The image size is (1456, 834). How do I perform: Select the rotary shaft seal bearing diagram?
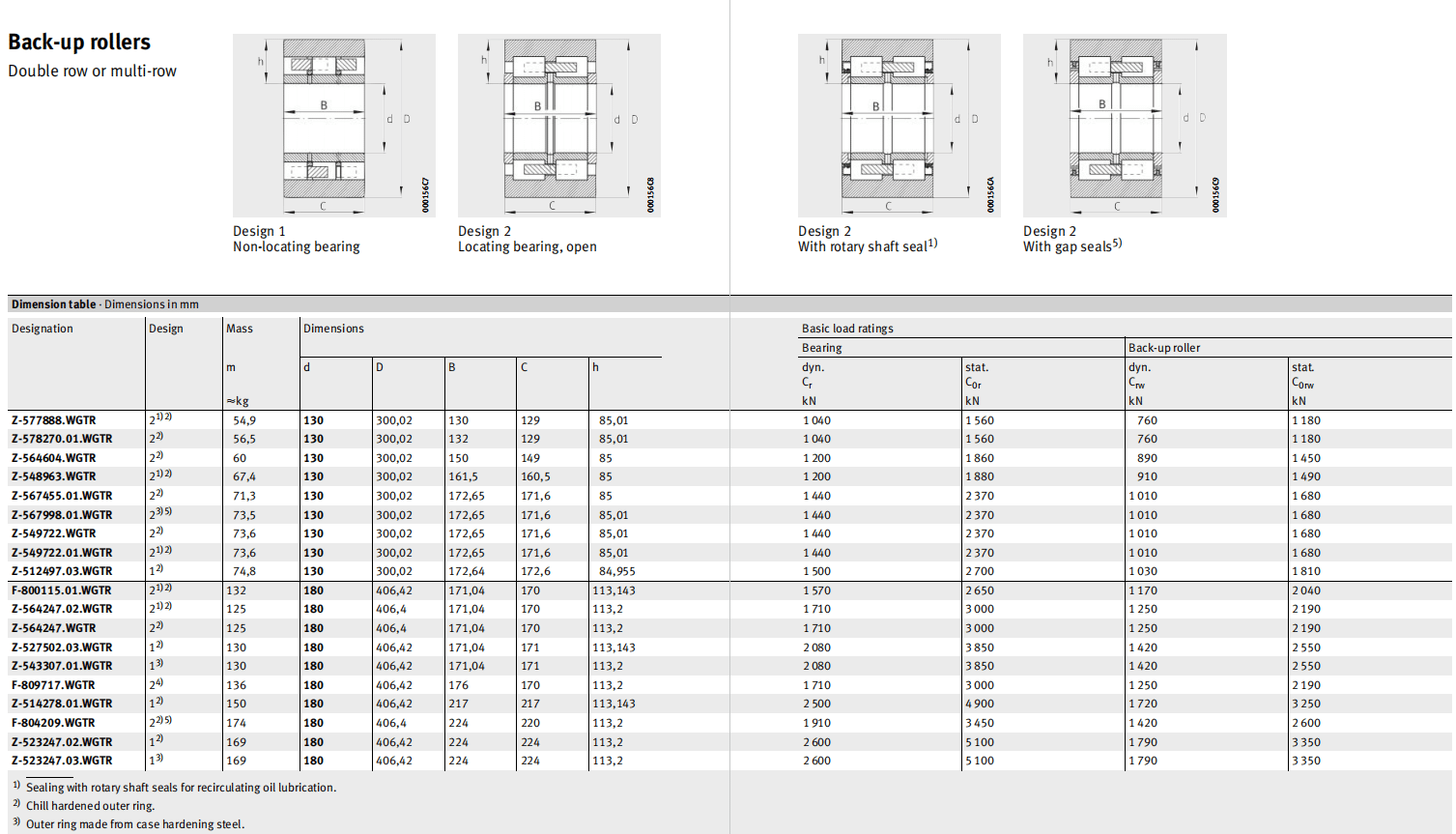click(899, 125)
